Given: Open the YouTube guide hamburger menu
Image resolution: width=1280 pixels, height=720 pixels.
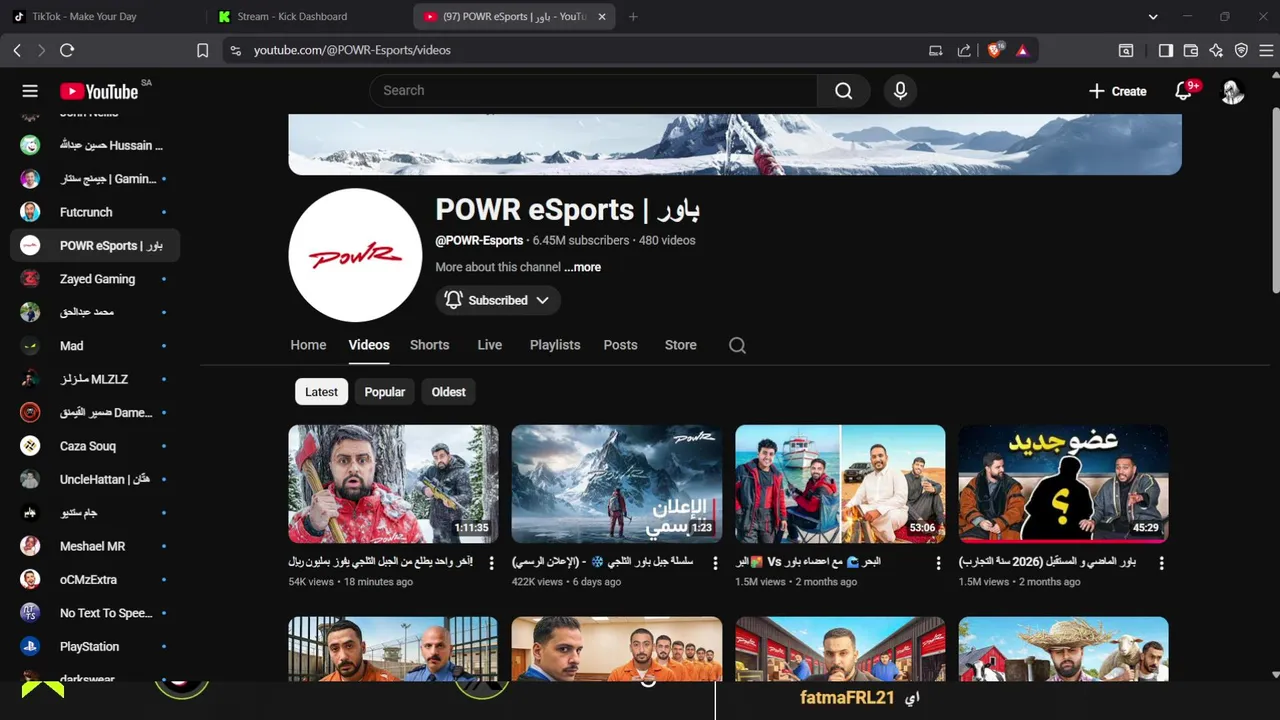Looking at the screenshot, I should 30,91.
